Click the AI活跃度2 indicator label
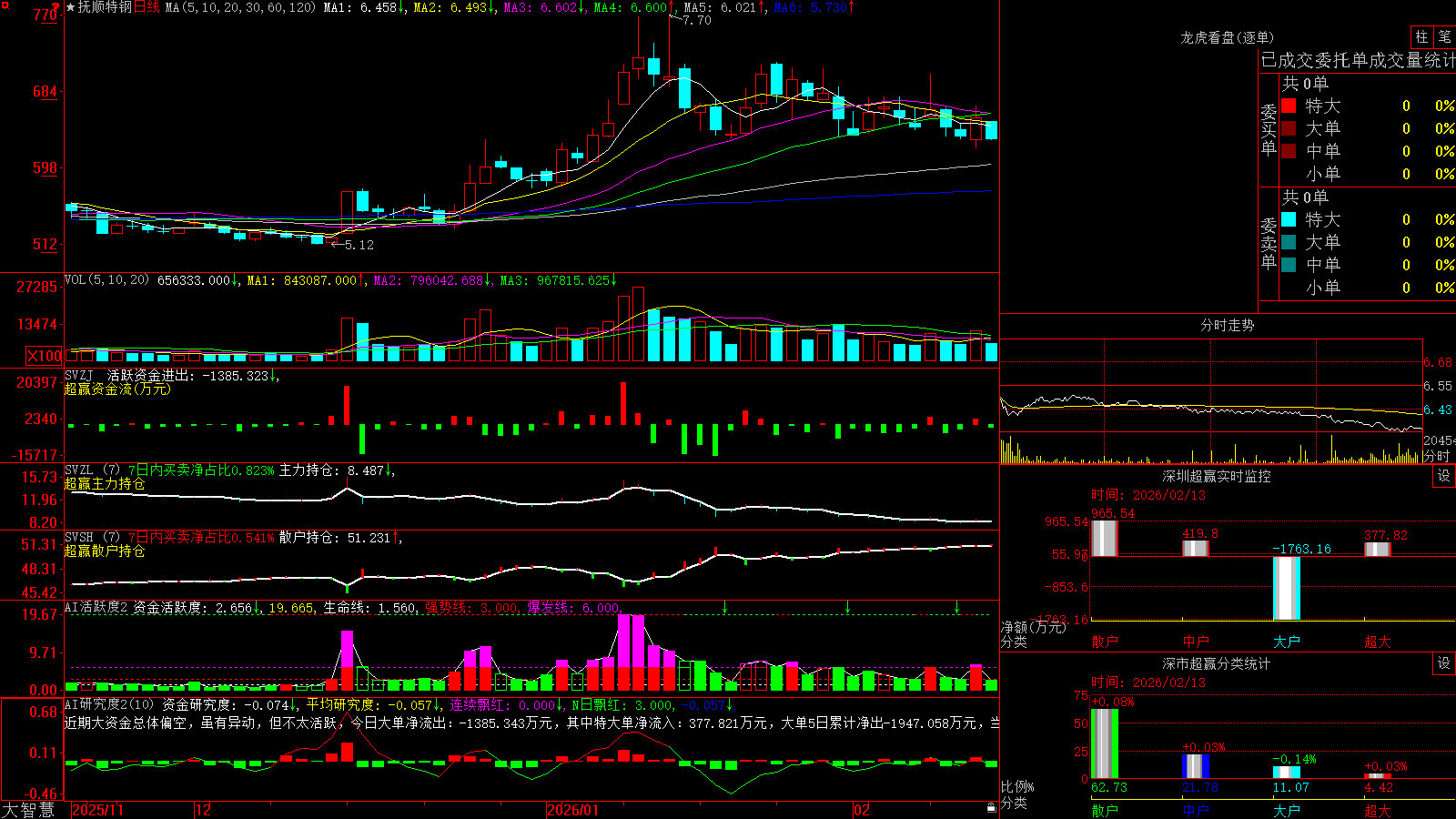 [x=96, y=608]
